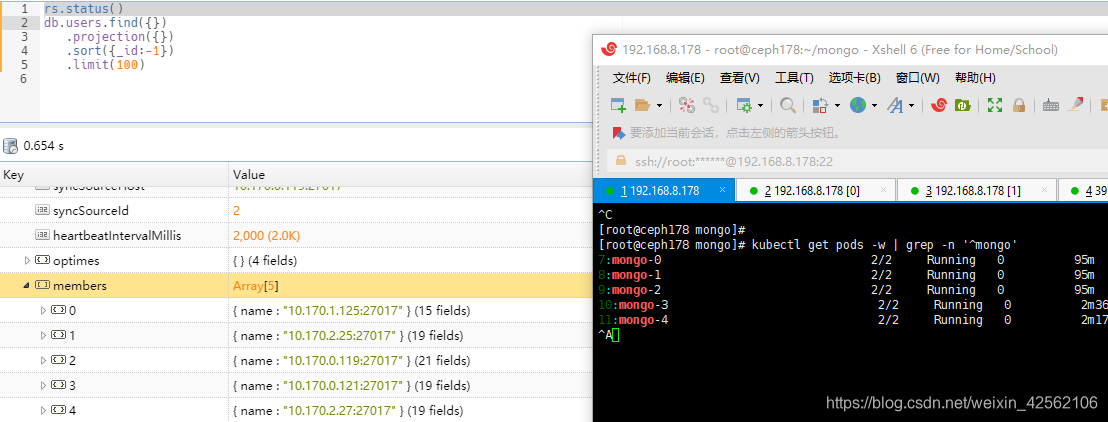Click the New session icon in Xshell toolbar

(x=618, y=105)
